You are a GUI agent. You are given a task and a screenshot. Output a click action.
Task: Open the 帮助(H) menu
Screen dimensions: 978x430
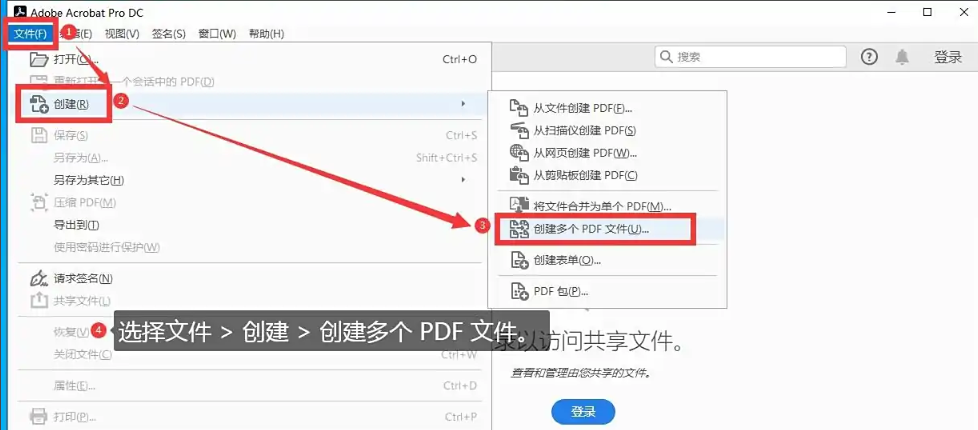(266, 34)
